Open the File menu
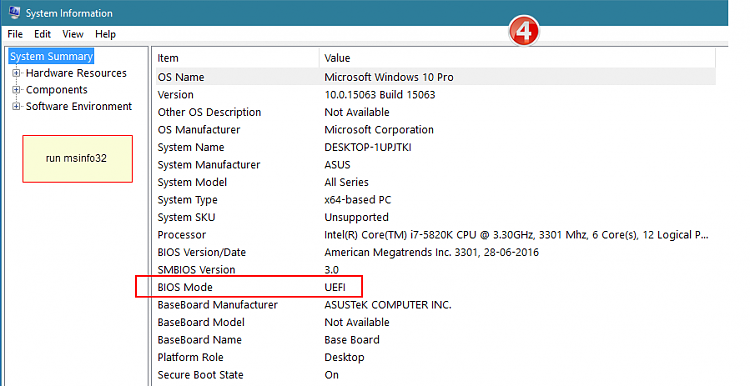 (15, 34)
